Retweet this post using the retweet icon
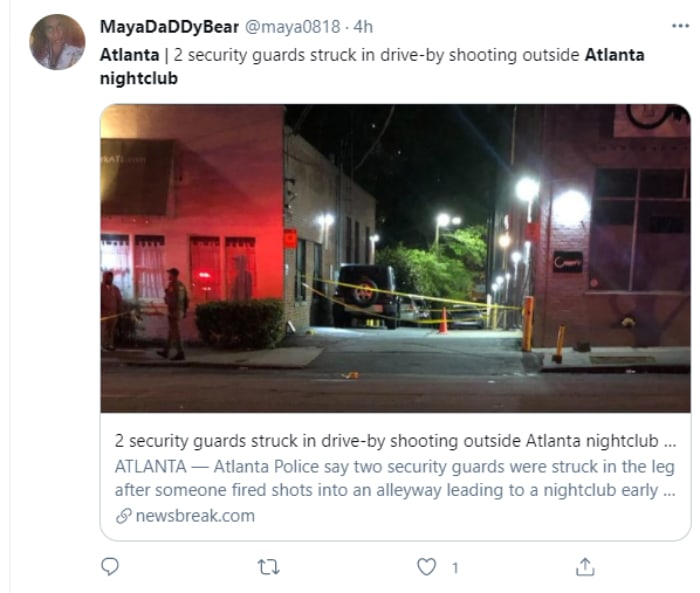Viewport: 700px width, 593px height. (269, 567)
